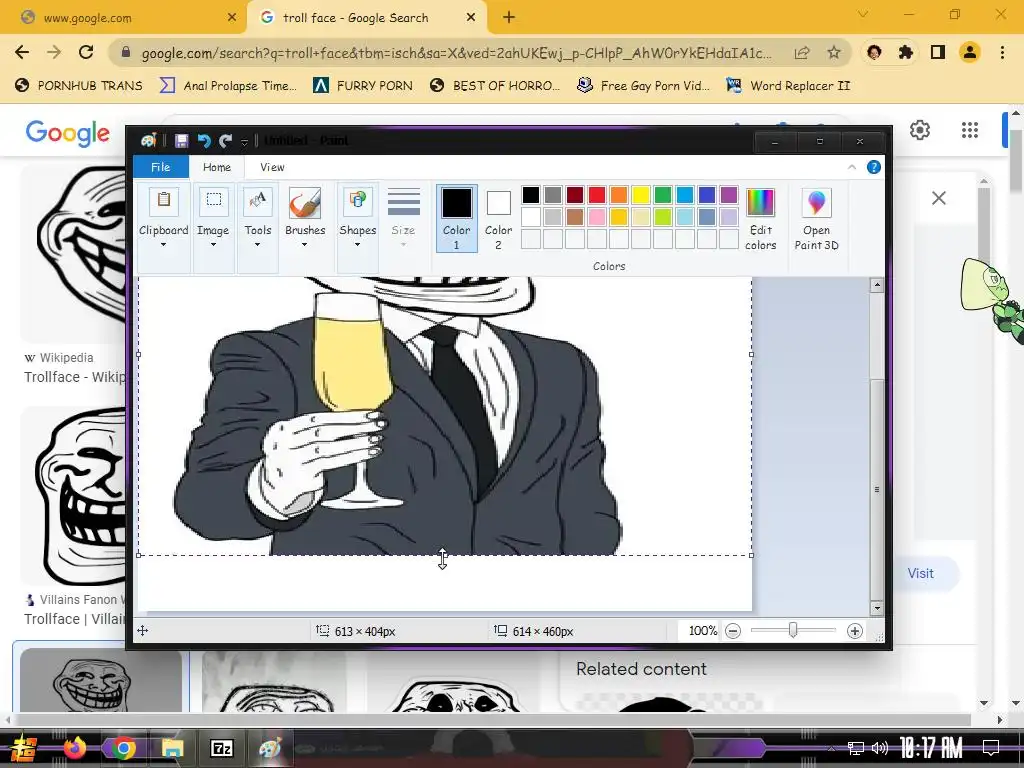Click the Google logo

coord(67,133)
